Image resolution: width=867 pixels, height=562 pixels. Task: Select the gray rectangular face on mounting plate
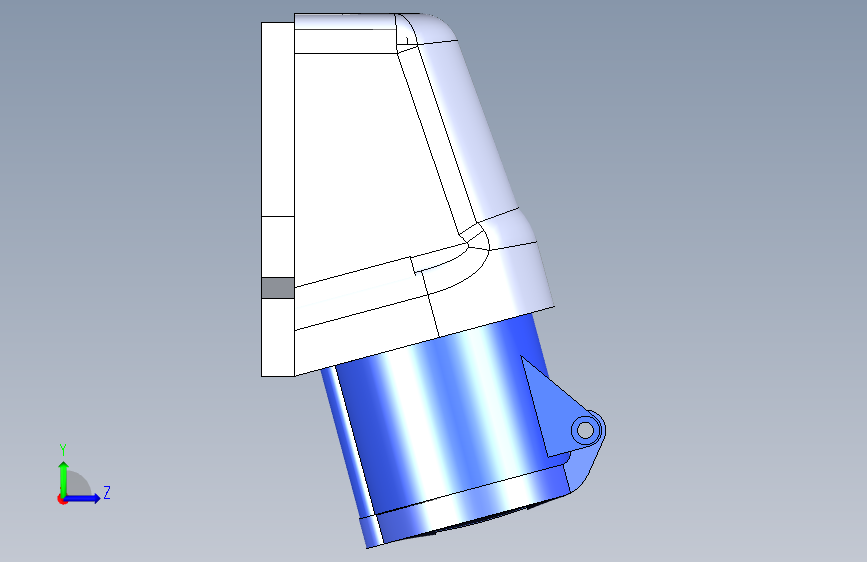pyautogui.click(x=278, y=288)
